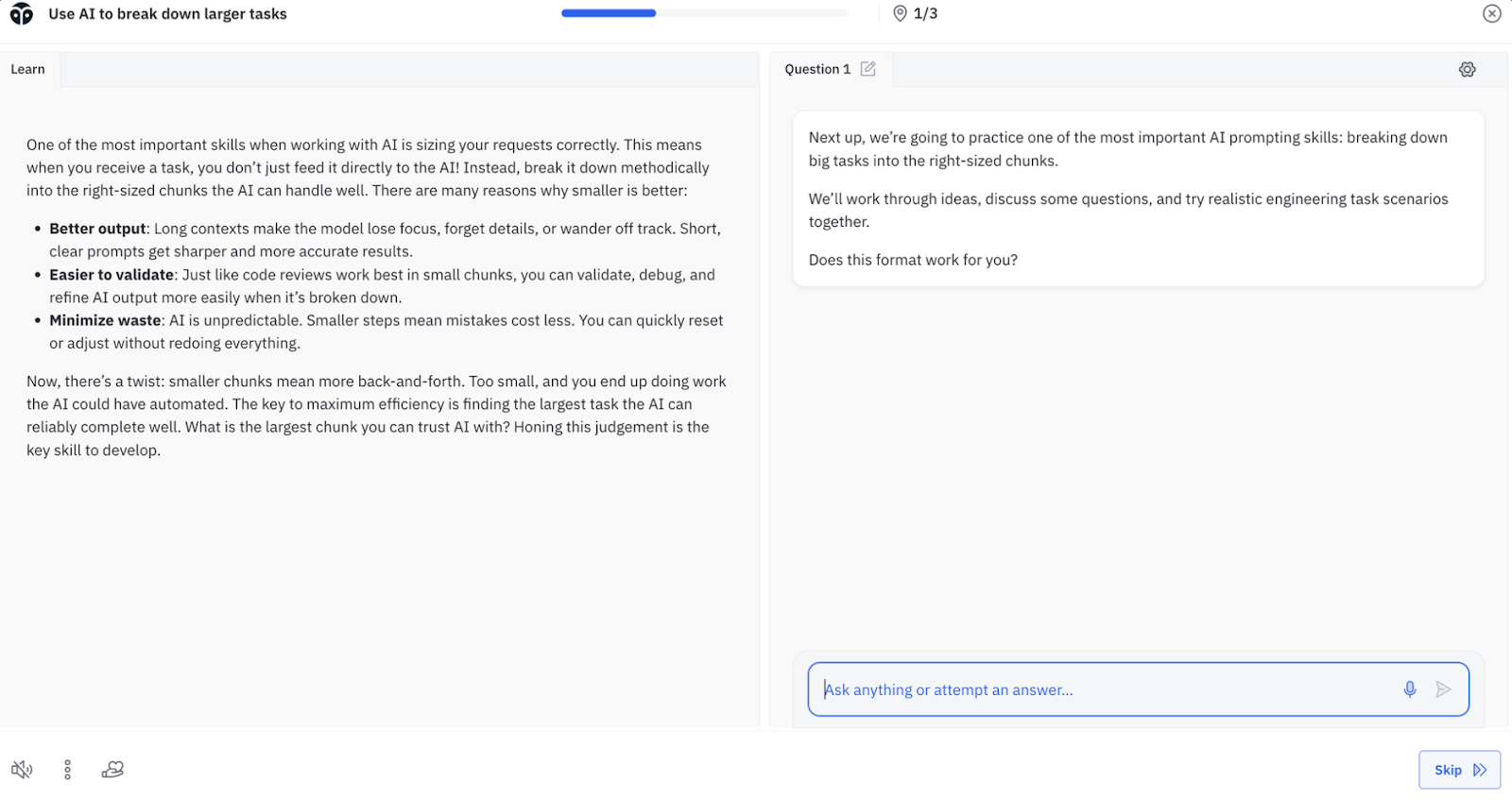Open chat settings with the gear icon
Viewport: 1512px width, 800px height.
pyautogui.click(x=1467, y=69)
